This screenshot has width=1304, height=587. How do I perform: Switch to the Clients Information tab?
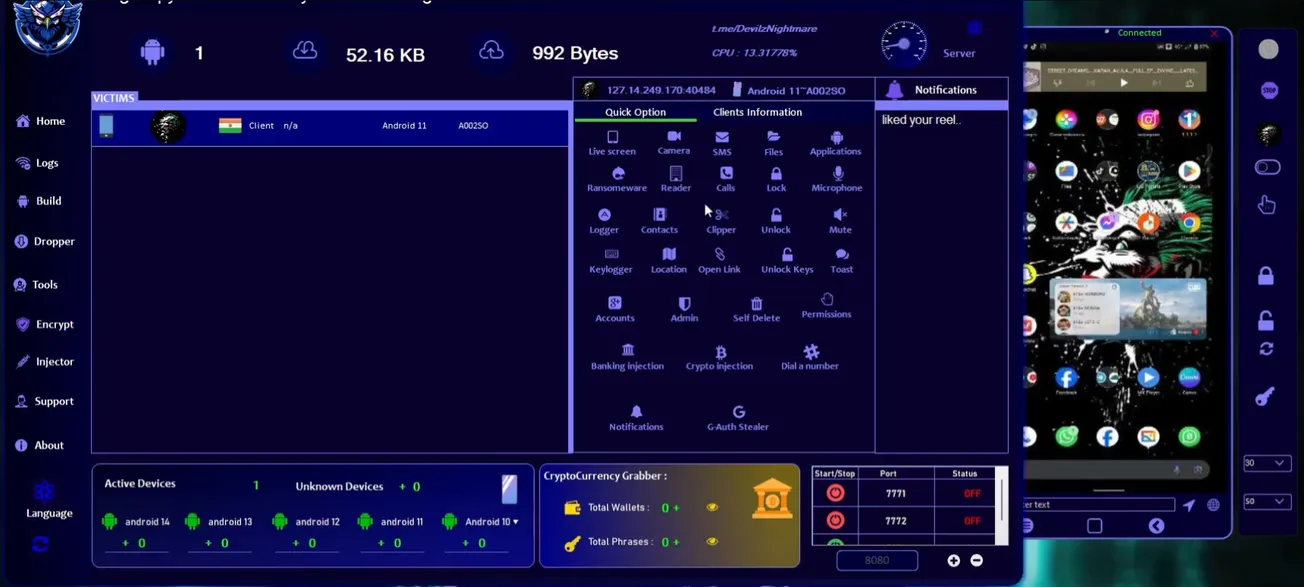click(757, 111)
